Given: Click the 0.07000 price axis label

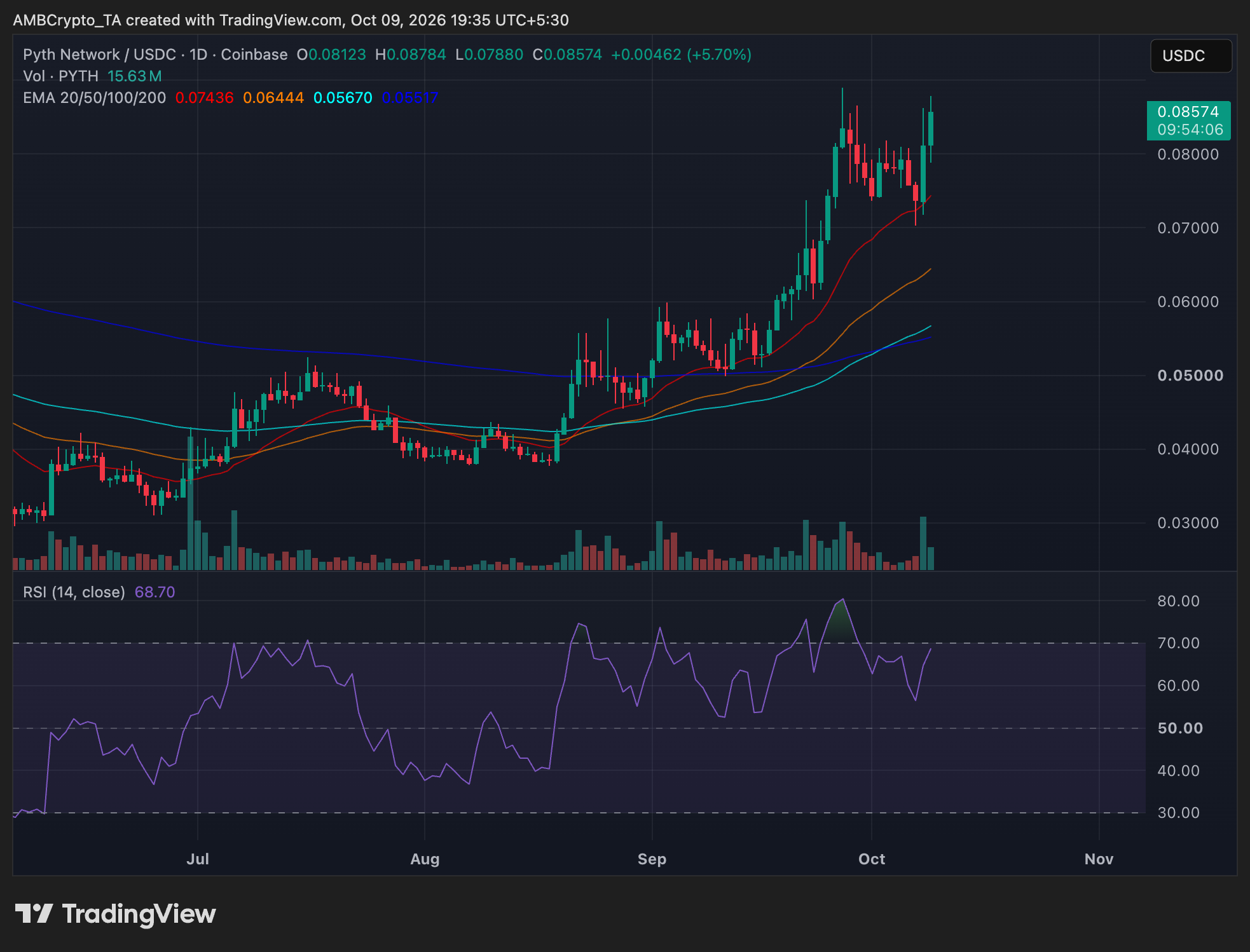Looking at the screenshot, I should tap(1188, 228).
